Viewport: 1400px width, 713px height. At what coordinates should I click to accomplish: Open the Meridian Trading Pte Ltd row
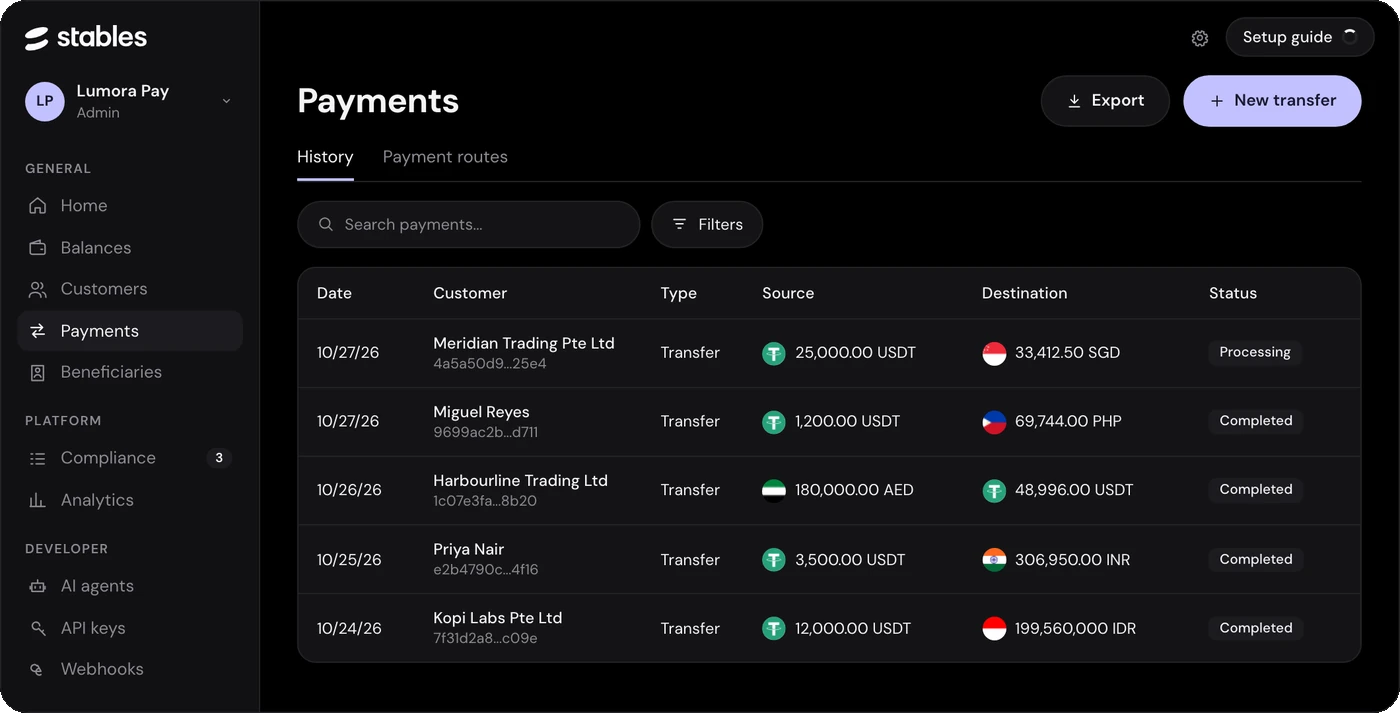click(x=829, y=353)
